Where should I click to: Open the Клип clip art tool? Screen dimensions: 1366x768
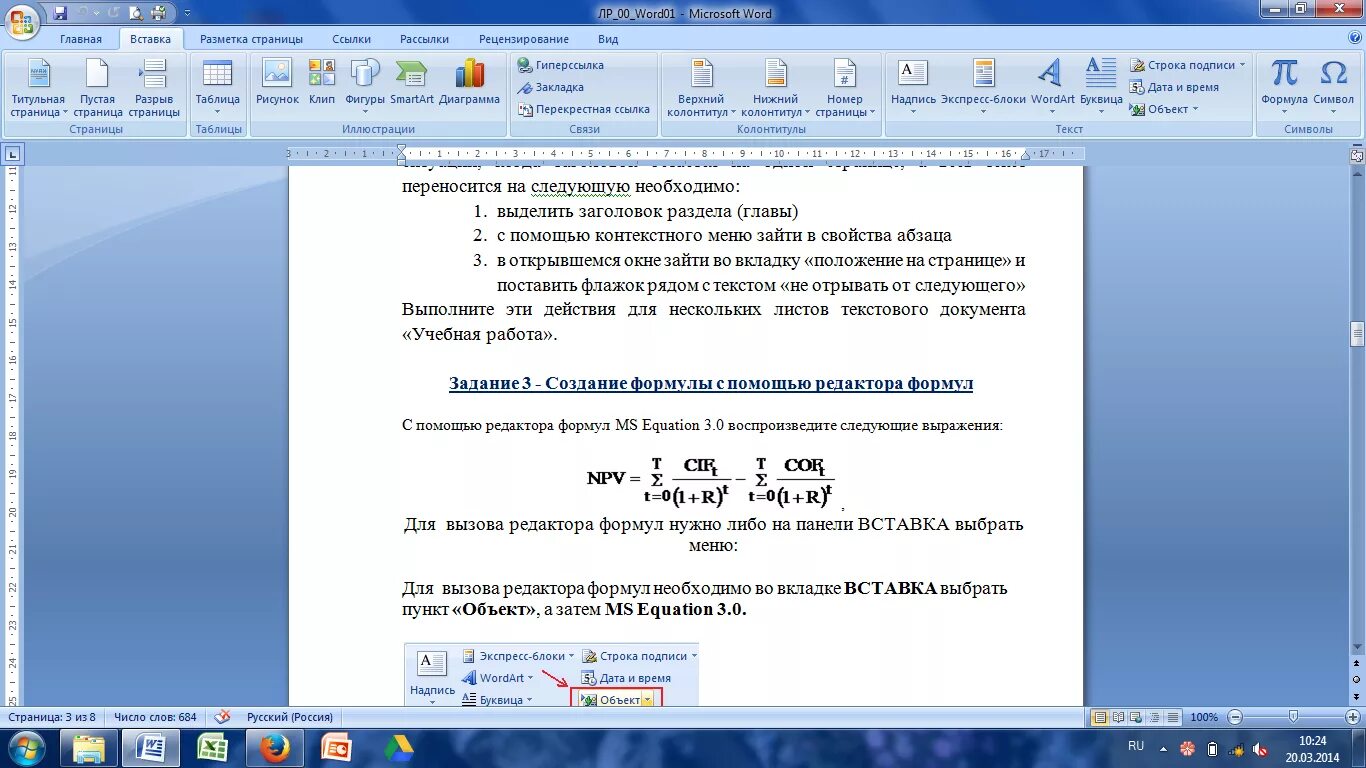(322, 82)
